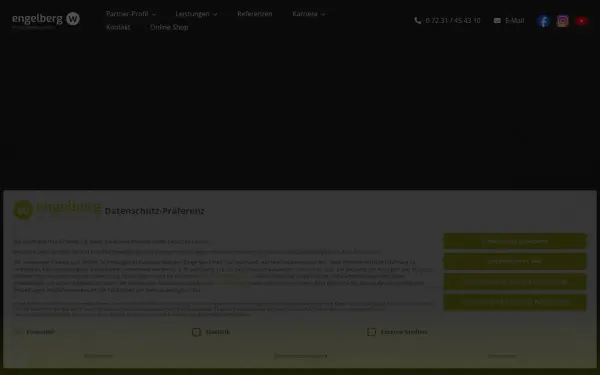This screenshot has width=600, height=375.
Task: Click the Externe Medien label text
Action: (404, 332)
